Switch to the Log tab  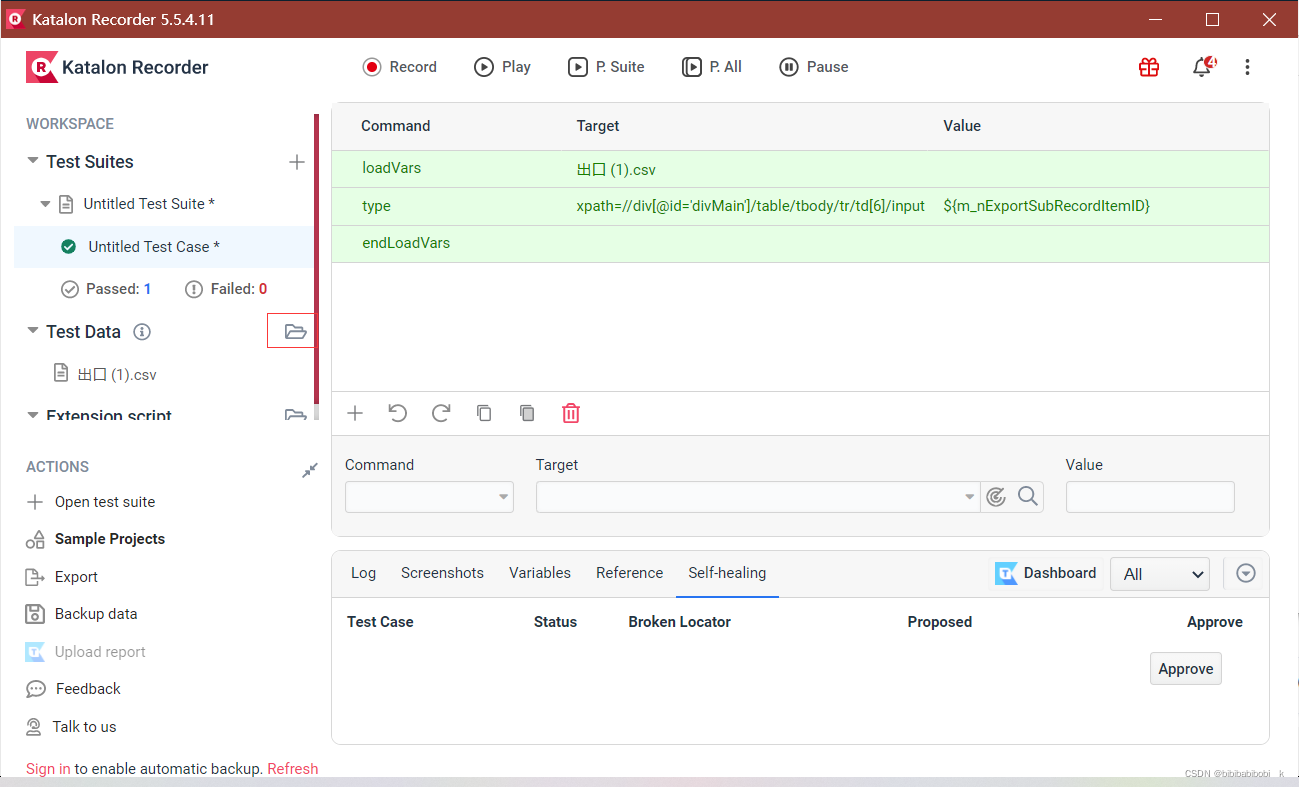click(x=364, y=573)
